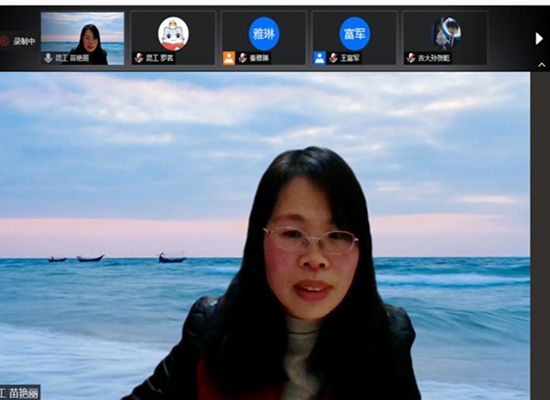Show next participants with the right arrow

click(x=539, y=39)
